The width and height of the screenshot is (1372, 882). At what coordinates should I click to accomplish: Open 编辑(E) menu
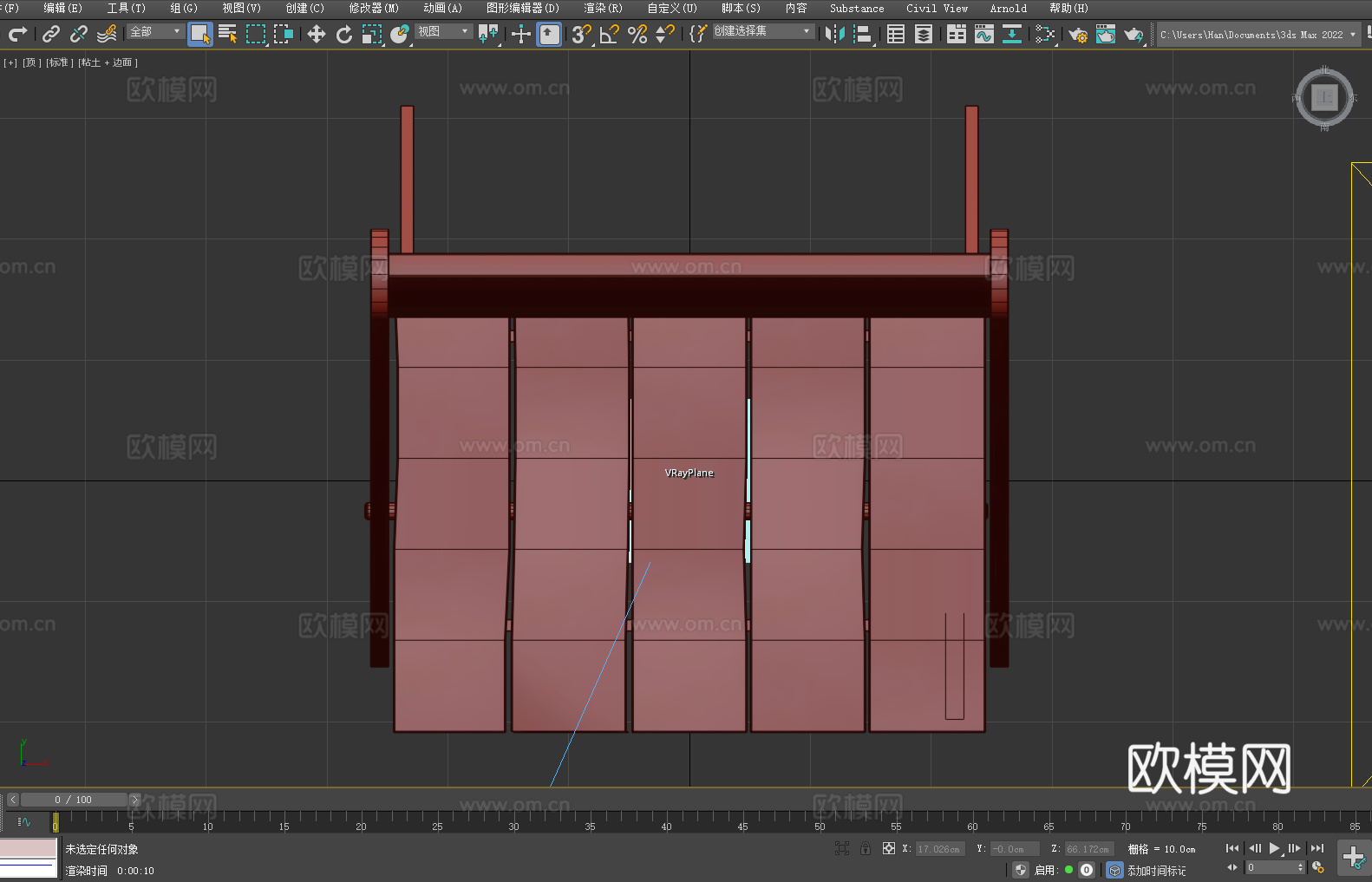coord(62,8)
